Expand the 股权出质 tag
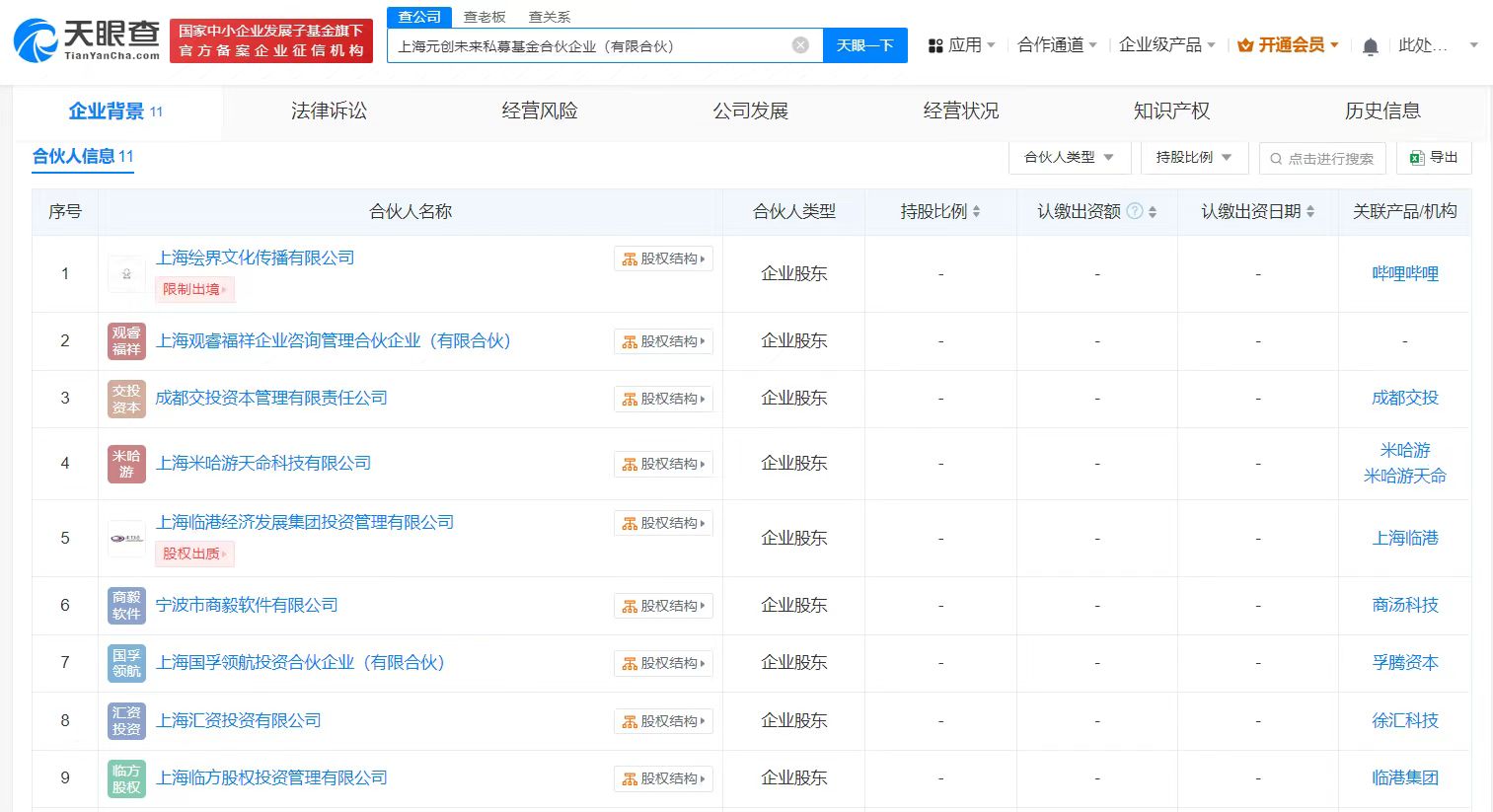 (x=194, y=554)
